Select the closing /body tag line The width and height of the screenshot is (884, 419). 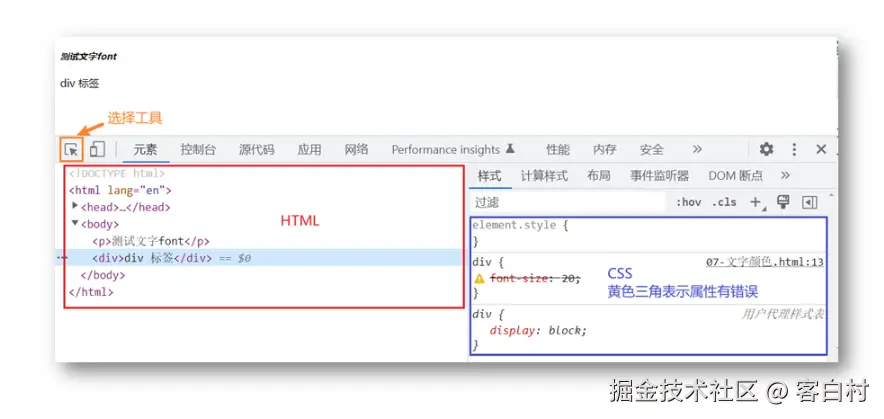[103, 275]
